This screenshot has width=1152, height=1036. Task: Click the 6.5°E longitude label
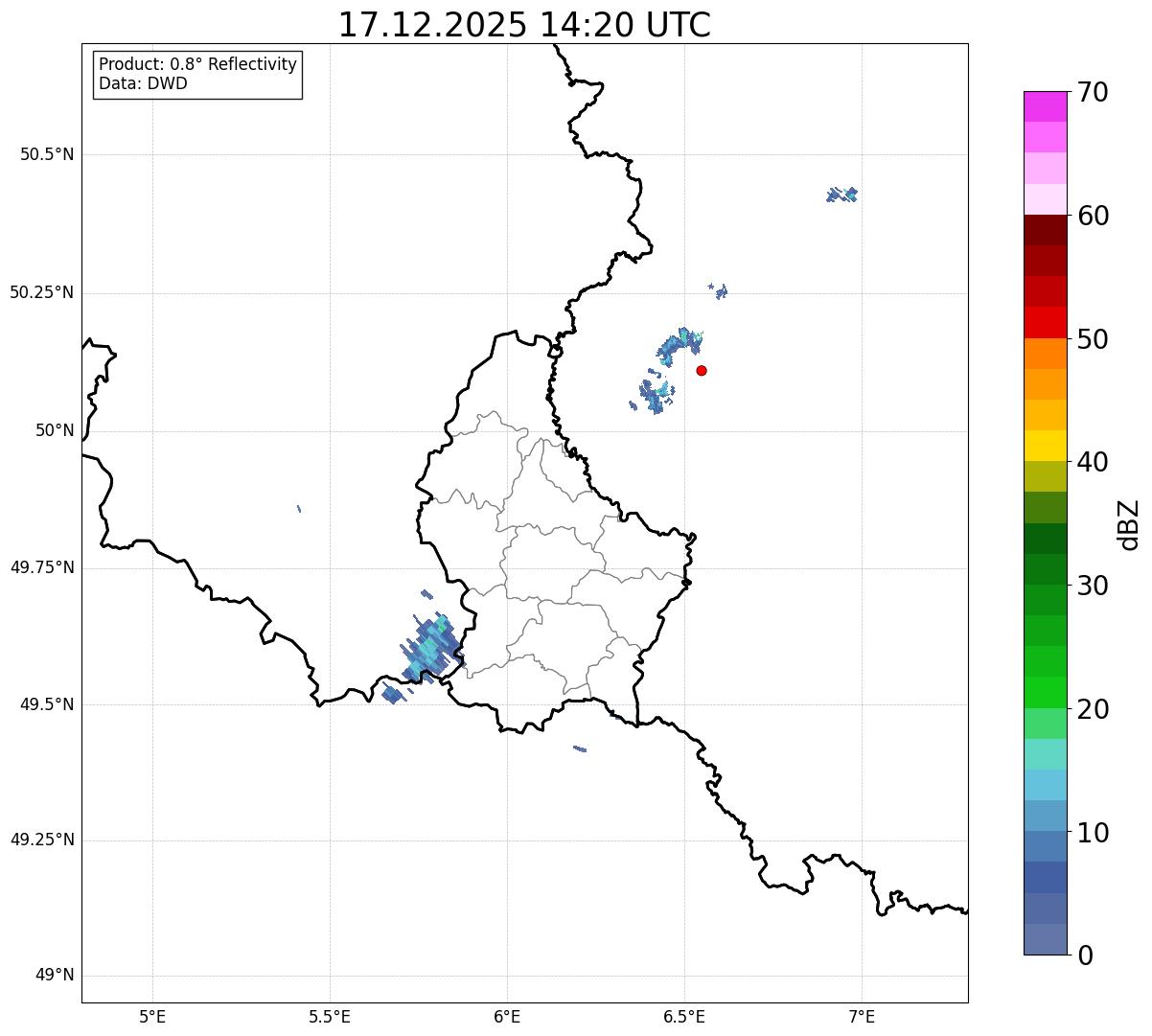coord(684,1016)
